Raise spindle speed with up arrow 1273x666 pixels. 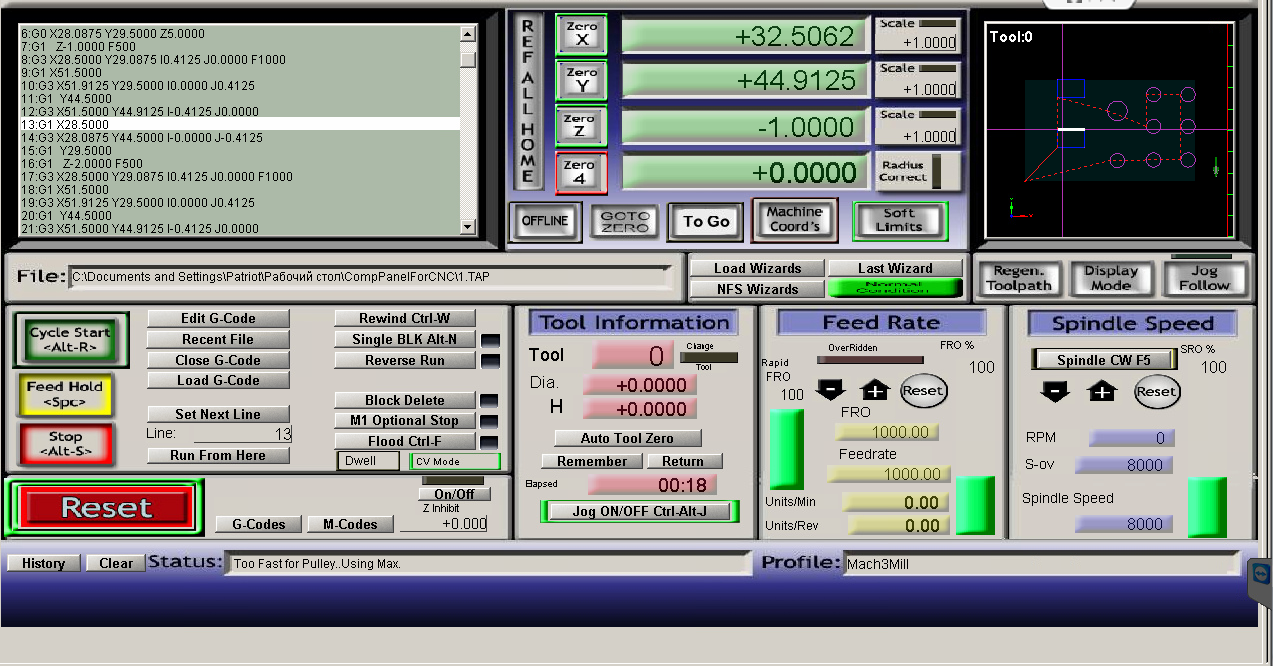[x=1102, y=392]
